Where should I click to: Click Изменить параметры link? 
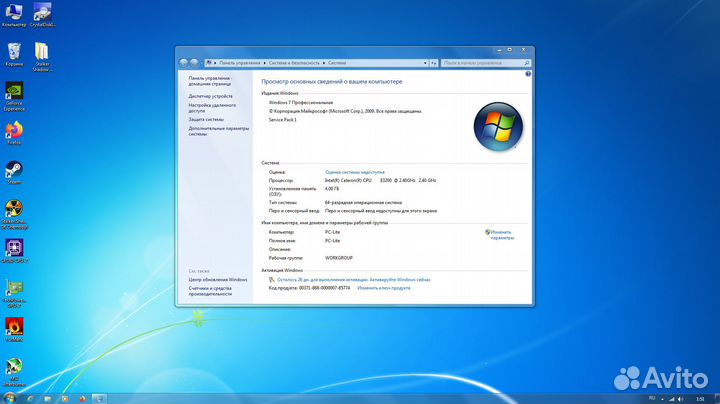502,235
